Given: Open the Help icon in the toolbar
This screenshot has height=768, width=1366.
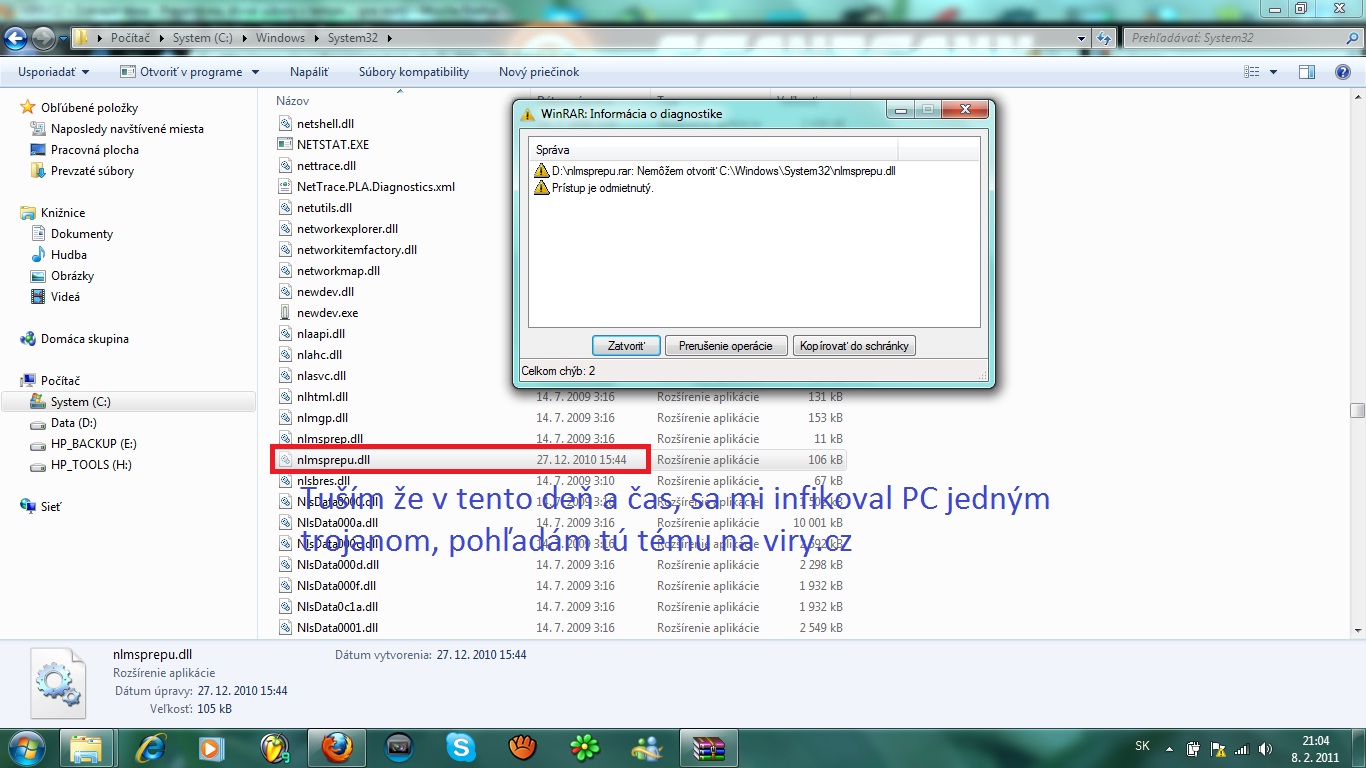Looking at the screenshot, I should click(1343, 72).
